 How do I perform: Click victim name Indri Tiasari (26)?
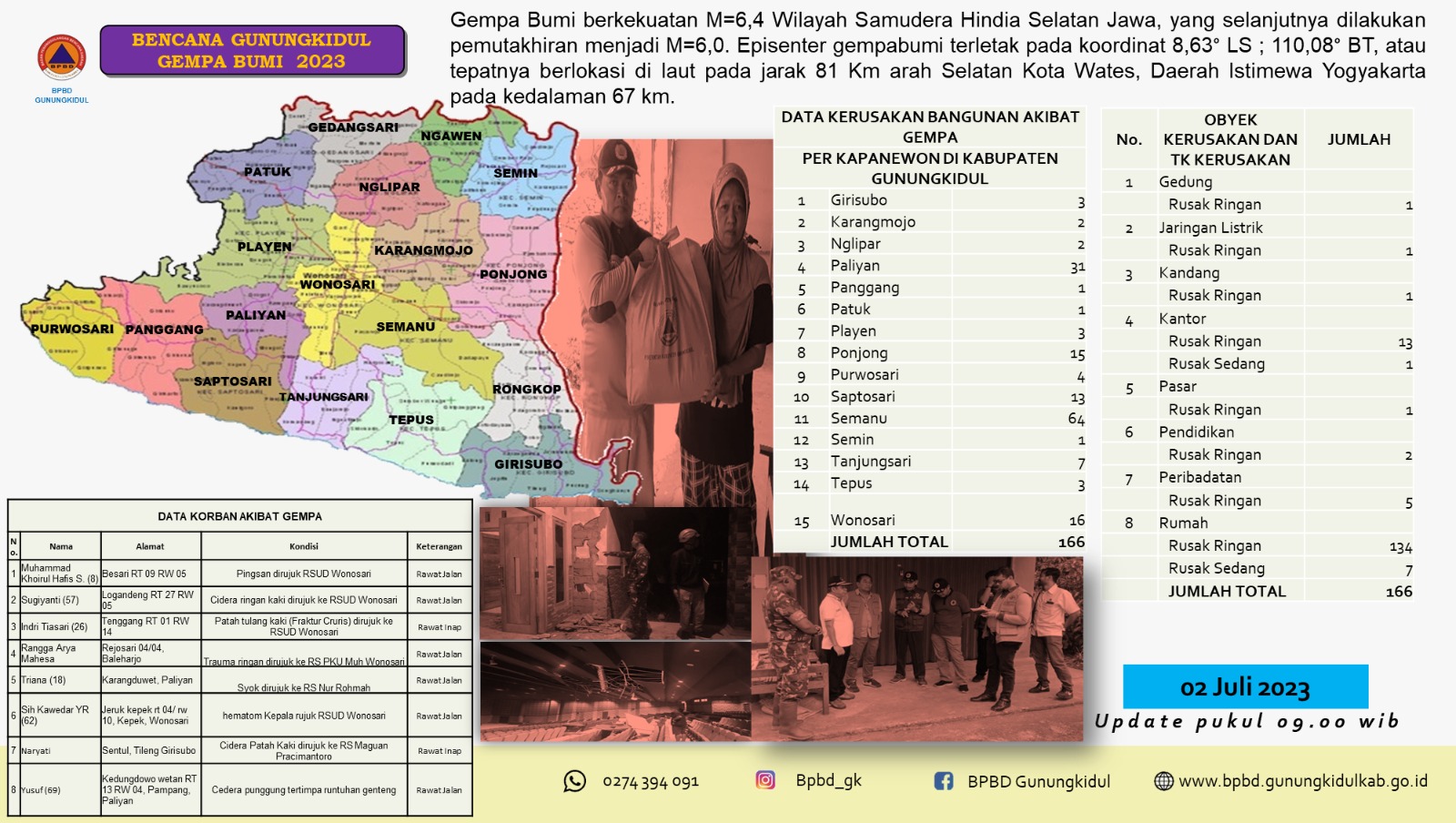[55, 626]
